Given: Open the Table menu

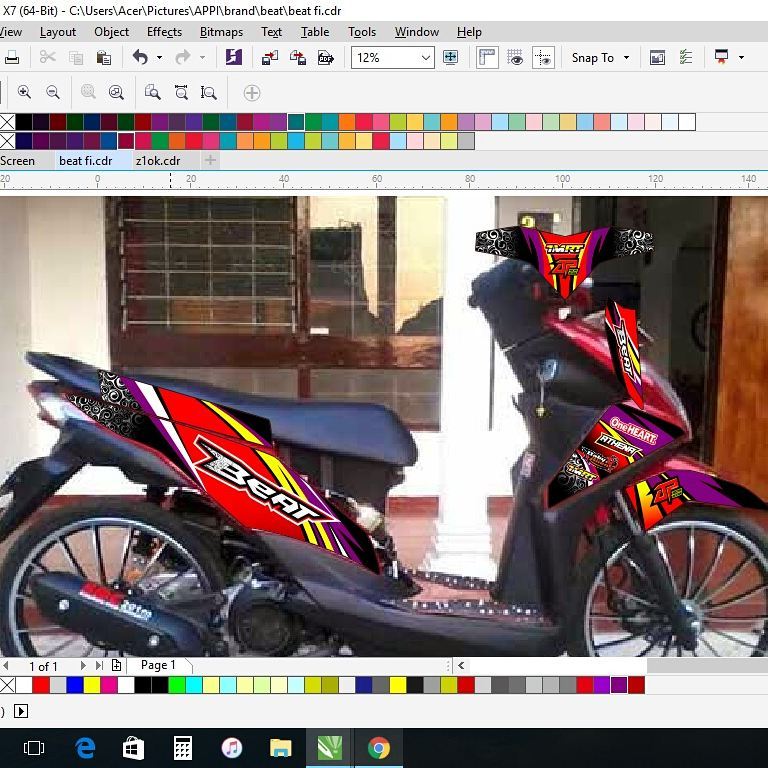Looking at the screenshot, I should [315, 32].
